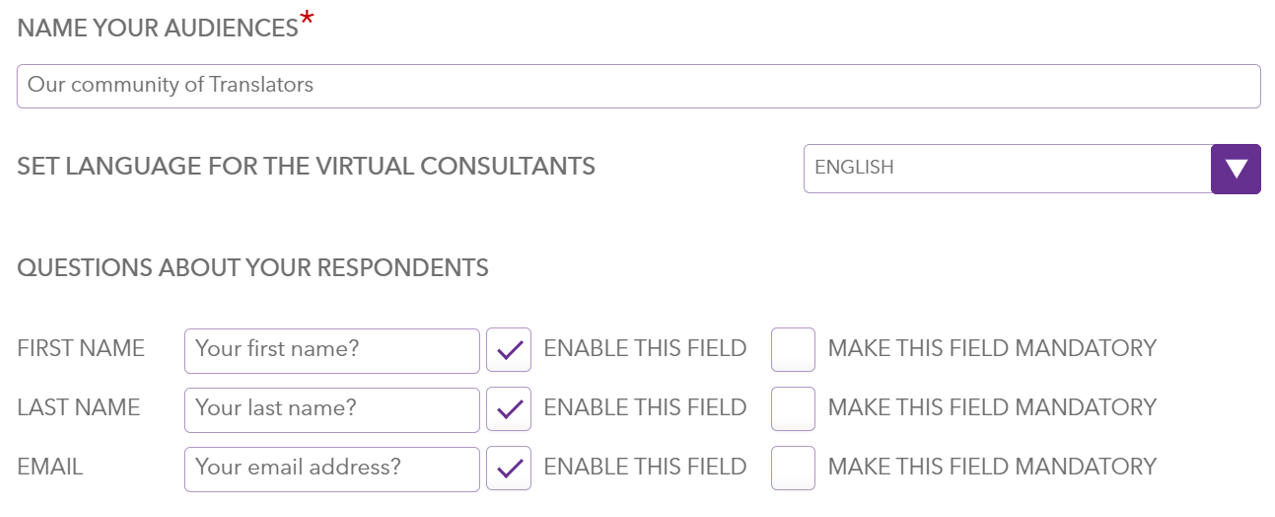Tick the mandatory checkbox for Email
Screen dimensions: 1275x517
click(793, 468)
